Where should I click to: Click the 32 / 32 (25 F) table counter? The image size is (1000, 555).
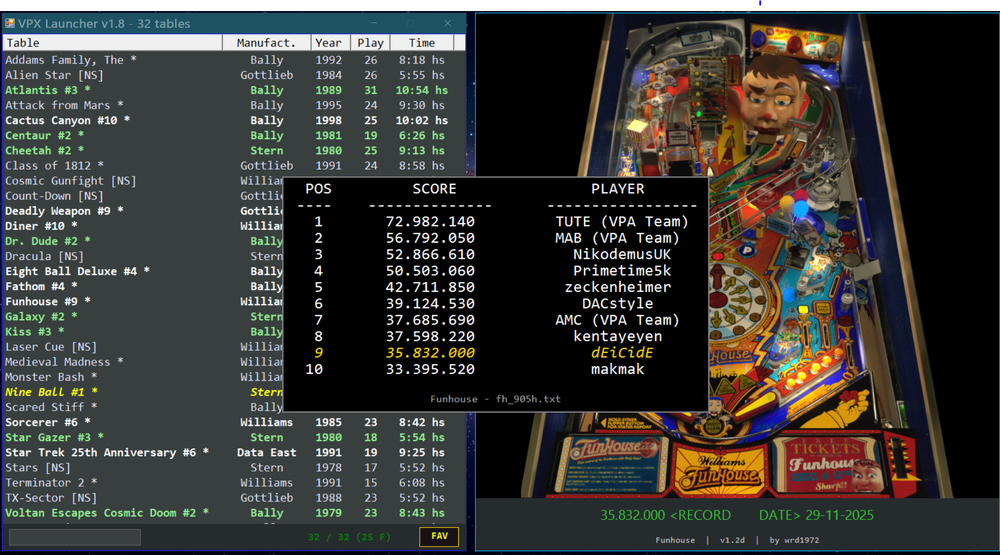pyautogui.click(x=349, y=537)
